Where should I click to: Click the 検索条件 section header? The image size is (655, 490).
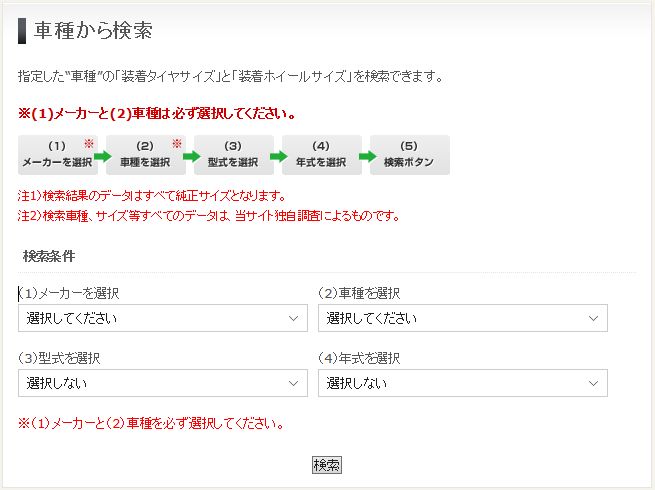(49, 256)
